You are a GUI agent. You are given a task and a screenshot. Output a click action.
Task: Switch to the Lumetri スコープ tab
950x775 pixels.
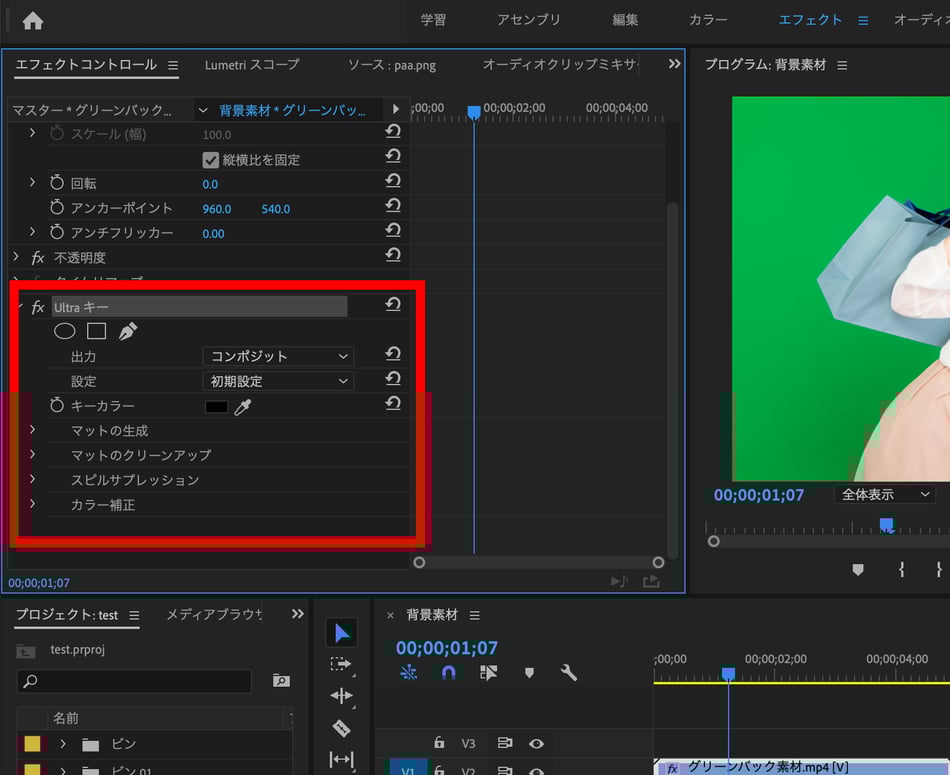point(252,65)
